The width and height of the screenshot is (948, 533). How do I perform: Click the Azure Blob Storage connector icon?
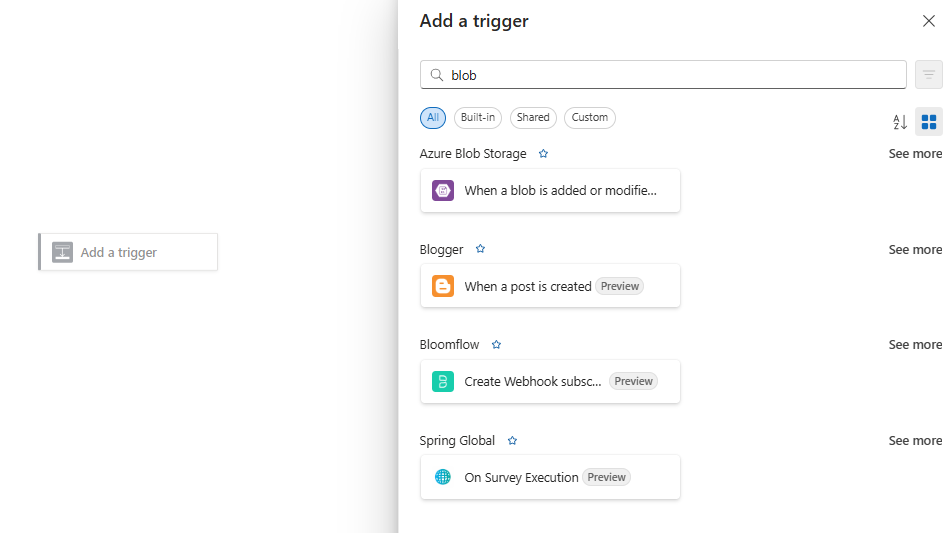click(443, 190)
